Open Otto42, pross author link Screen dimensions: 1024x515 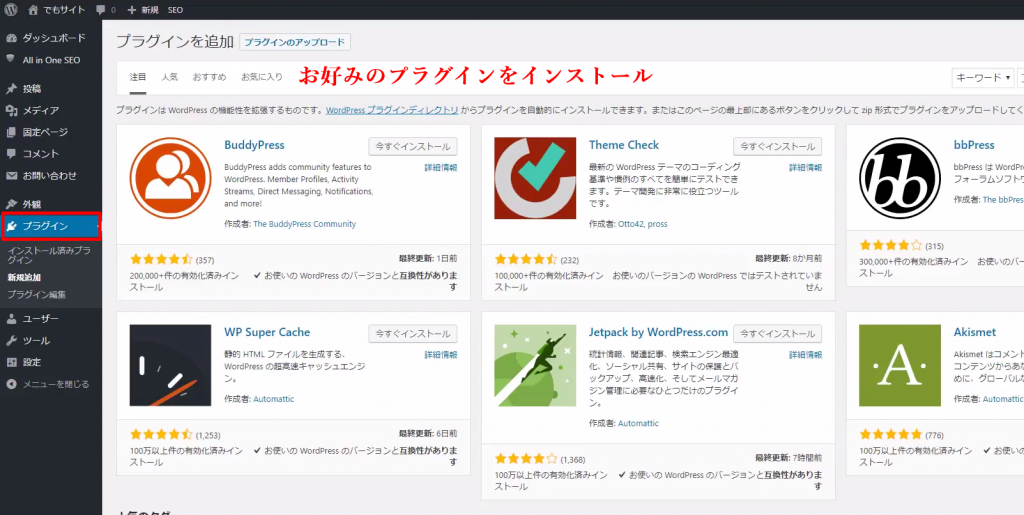643,224
